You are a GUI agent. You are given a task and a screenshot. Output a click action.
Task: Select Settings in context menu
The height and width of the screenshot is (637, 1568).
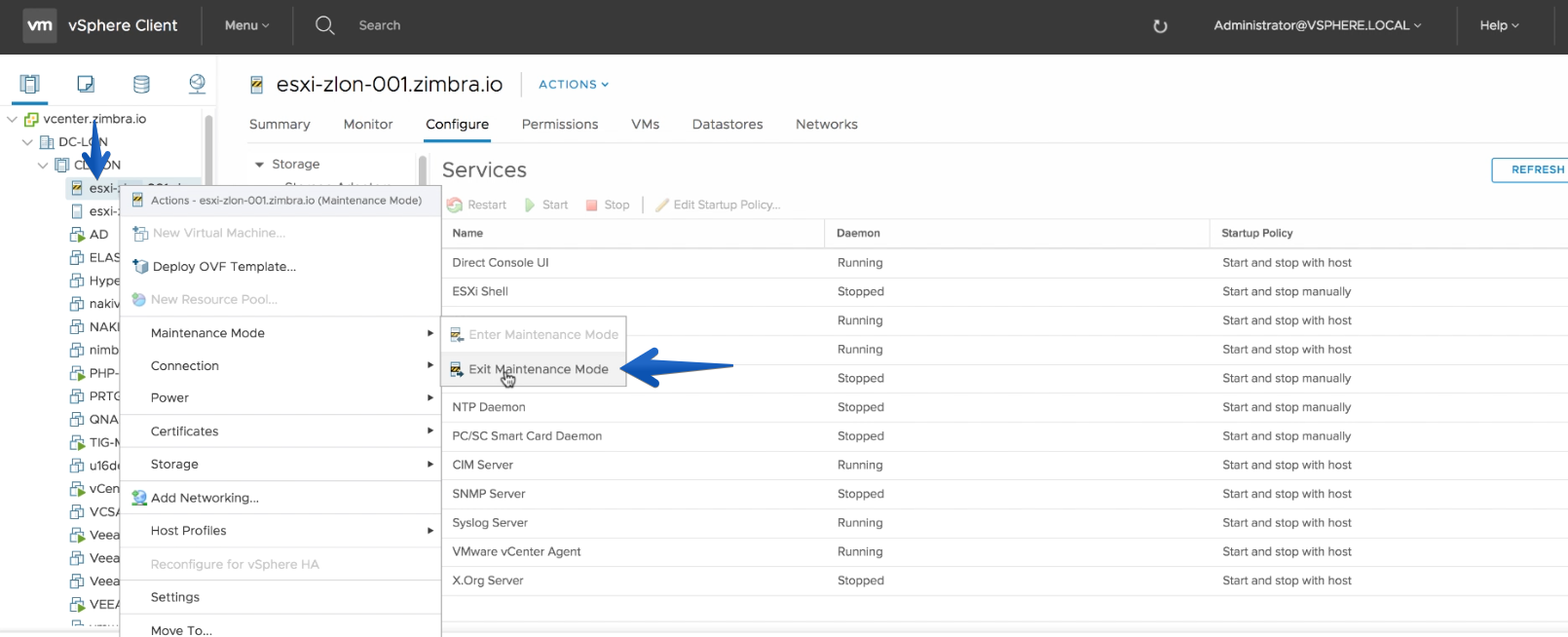pyautogui.click(x=281, y=597)
